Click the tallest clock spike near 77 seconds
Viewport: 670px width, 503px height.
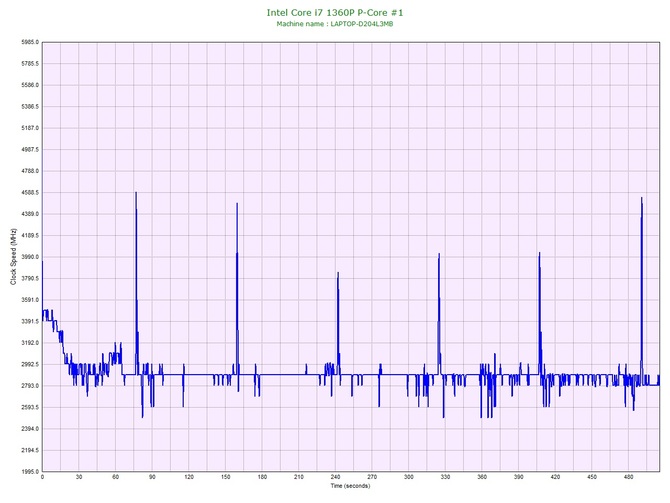[x=136, y=193]
